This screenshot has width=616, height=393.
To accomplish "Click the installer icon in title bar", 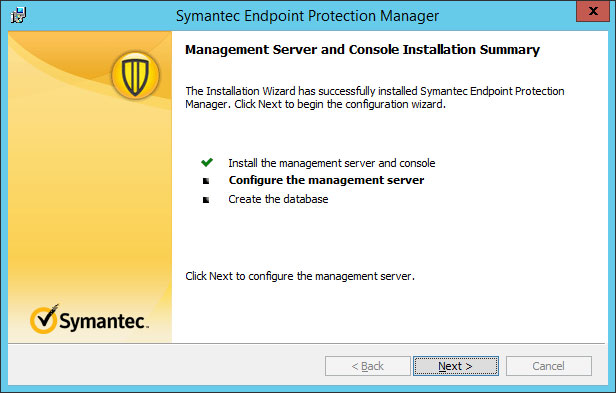I will 18,16.
